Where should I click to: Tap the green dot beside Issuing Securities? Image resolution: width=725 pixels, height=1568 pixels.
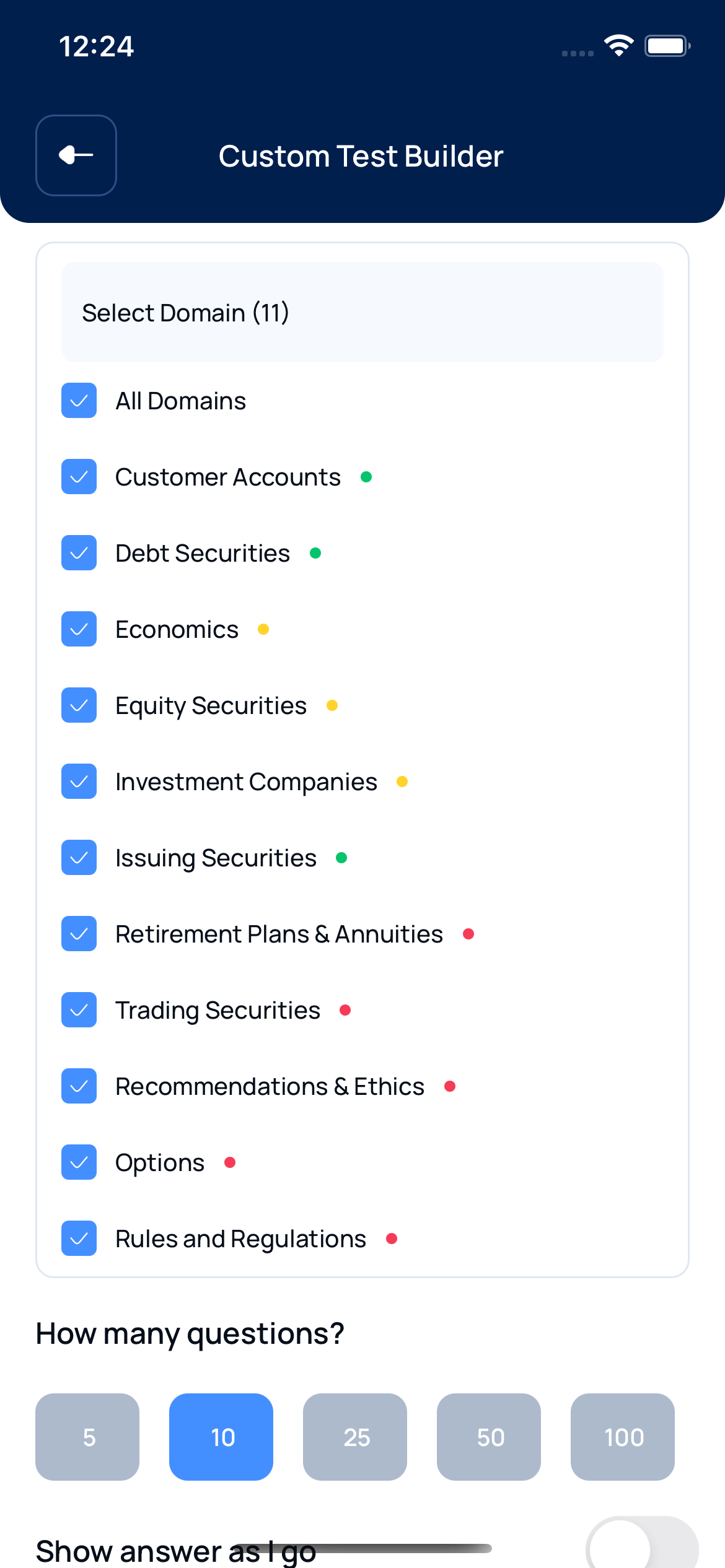[341, 858]
